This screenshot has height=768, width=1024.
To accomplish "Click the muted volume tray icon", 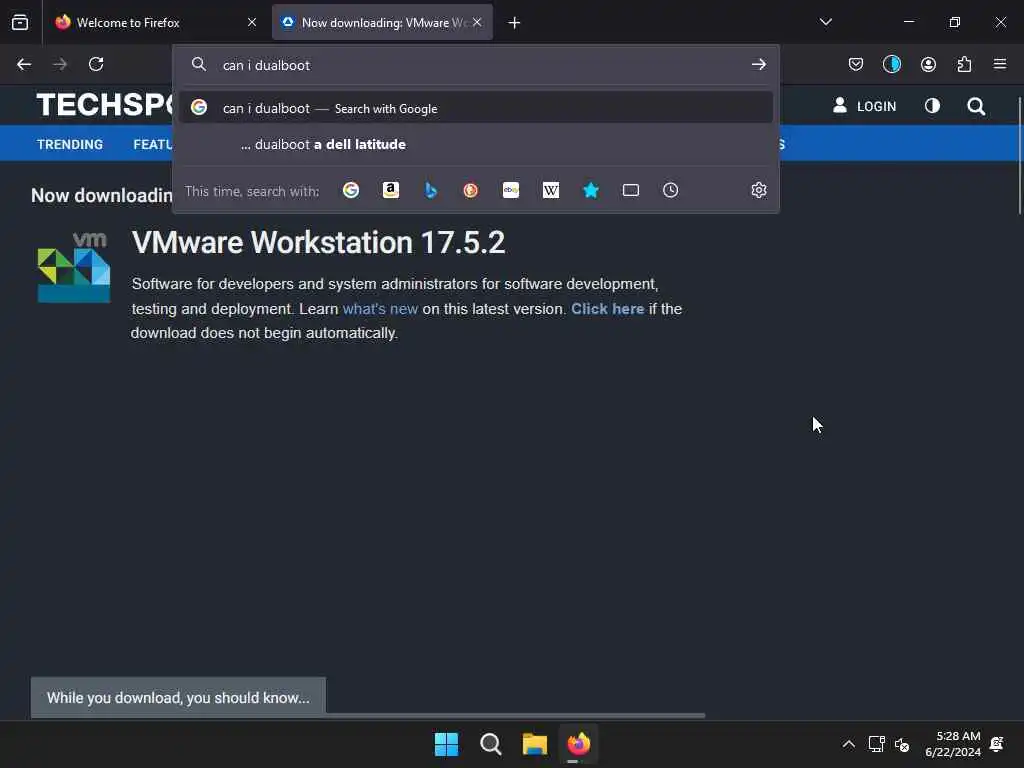I will pyautogui.click(x=902, y=744).
